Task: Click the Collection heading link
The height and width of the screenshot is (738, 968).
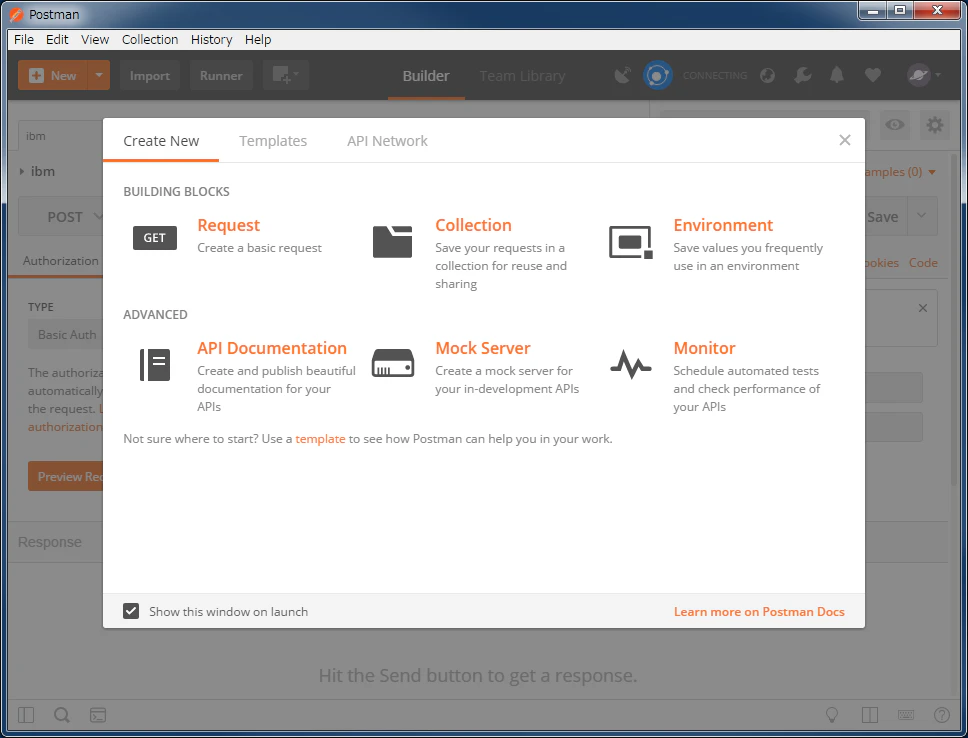Action: click(474, 225)
